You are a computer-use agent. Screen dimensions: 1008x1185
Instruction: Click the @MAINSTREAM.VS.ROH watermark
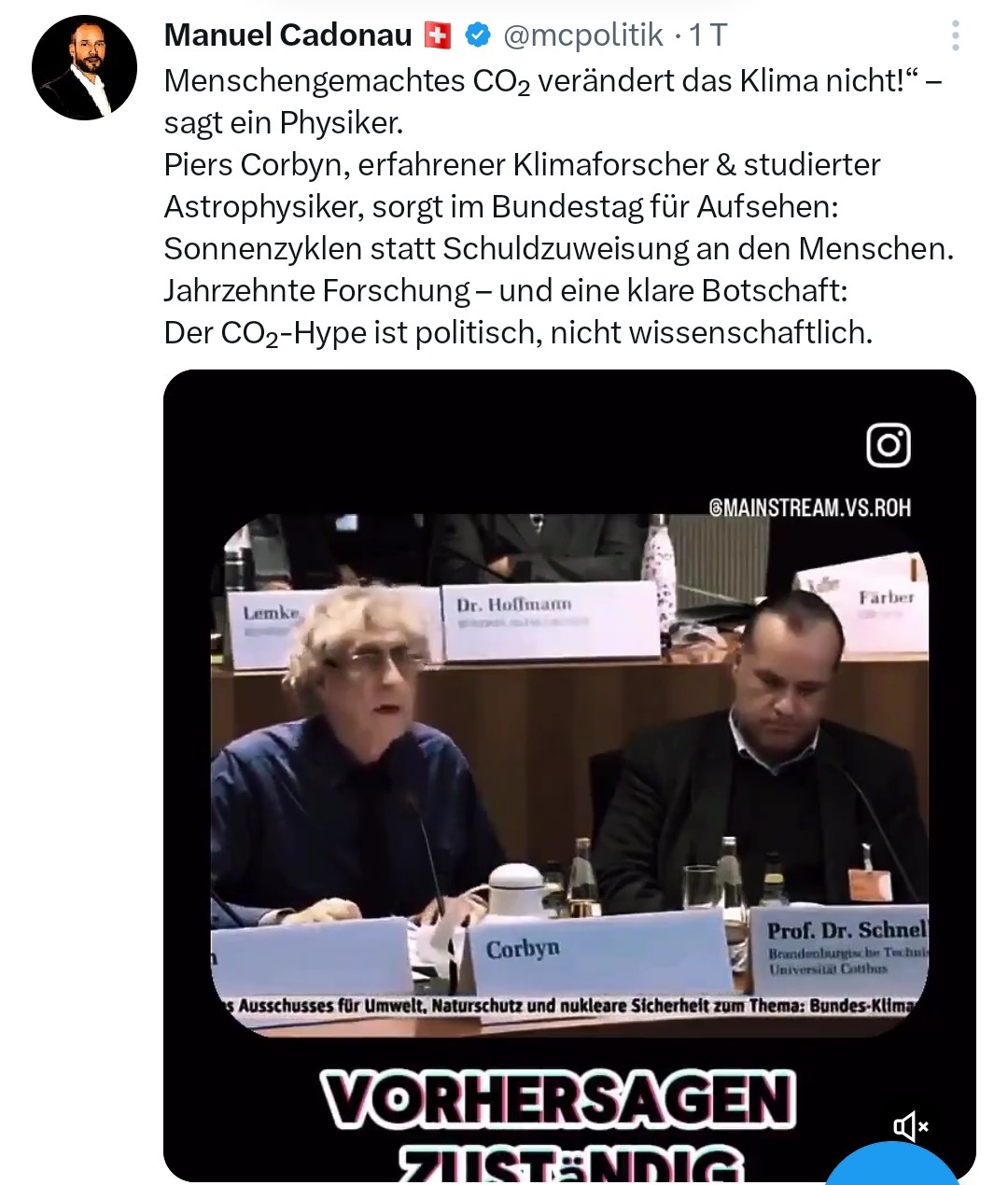(810, 508)
